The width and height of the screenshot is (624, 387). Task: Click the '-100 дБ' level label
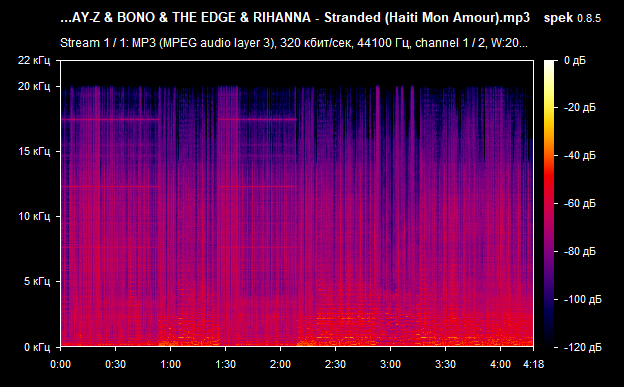tap(583, 299)
